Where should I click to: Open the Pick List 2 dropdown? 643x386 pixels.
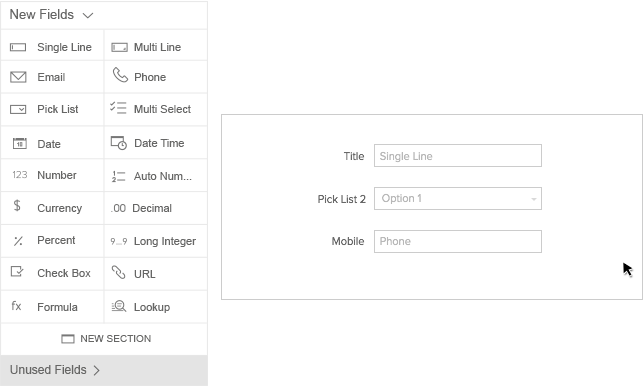pos(458,199)
